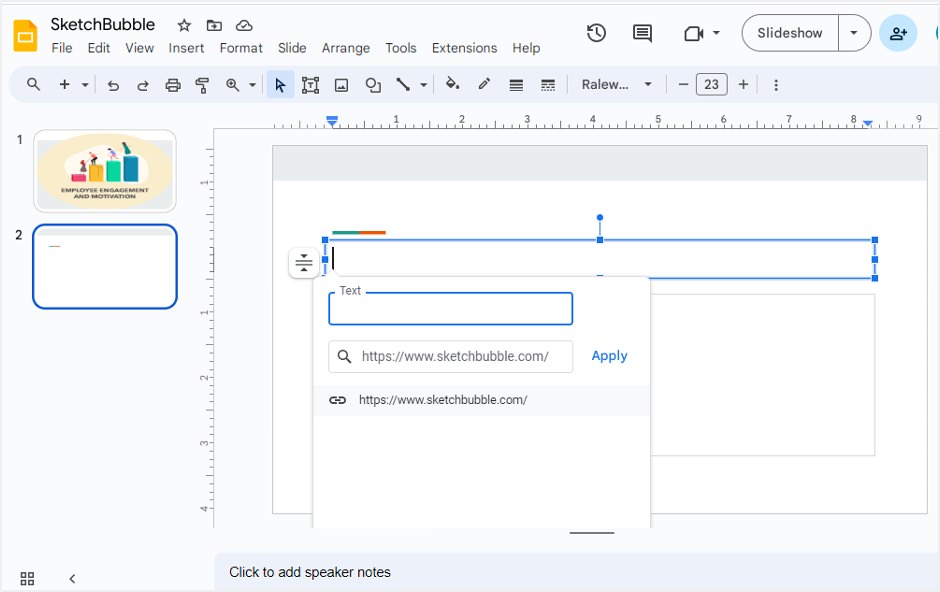This screenshot has width=940, height=592.
Task: Click the camera meeting icon
Action: pos(694,34)
